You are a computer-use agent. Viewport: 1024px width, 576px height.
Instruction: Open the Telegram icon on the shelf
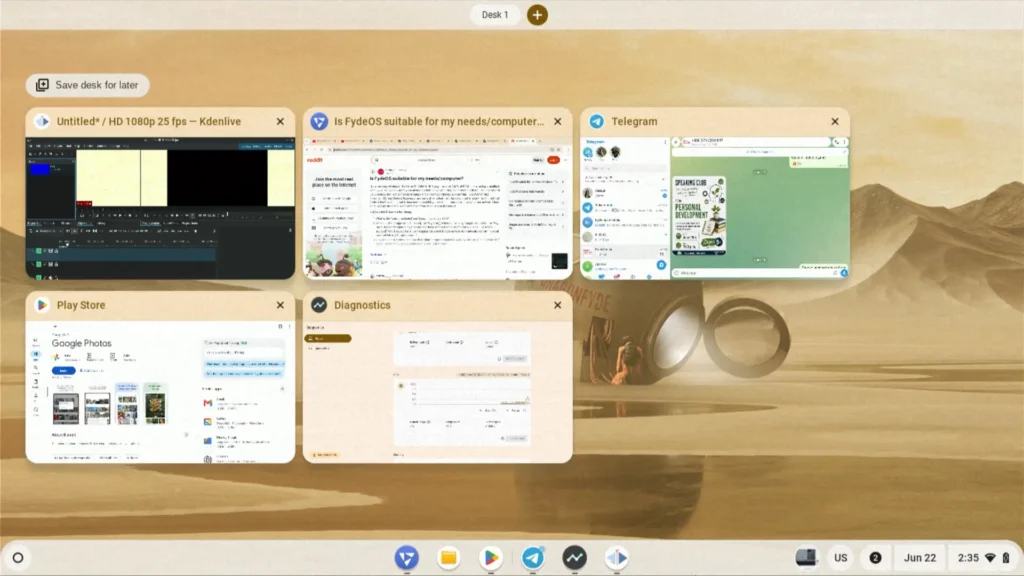click(x=533, y=558)
